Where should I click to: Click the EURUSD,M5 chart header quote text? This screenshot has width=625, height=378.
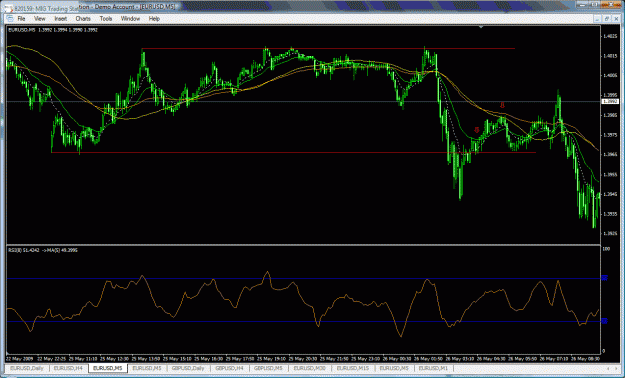click(53, 30)
